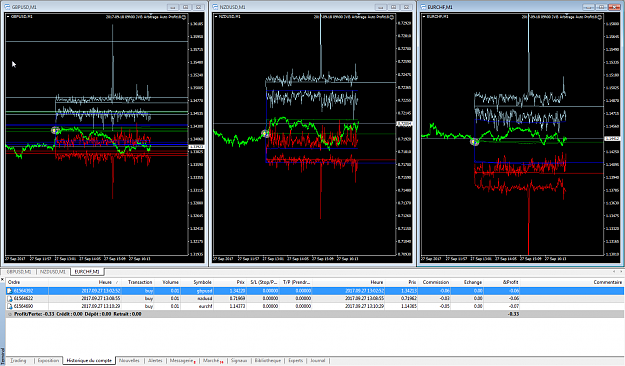Screen dimensions: 625x366
Task: Sort by Heure column with sort arrow
Action: 85,282
